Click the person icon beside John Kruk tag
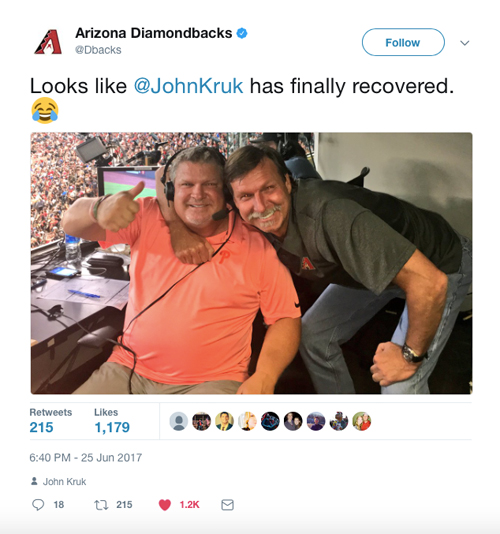 [34, 481]
